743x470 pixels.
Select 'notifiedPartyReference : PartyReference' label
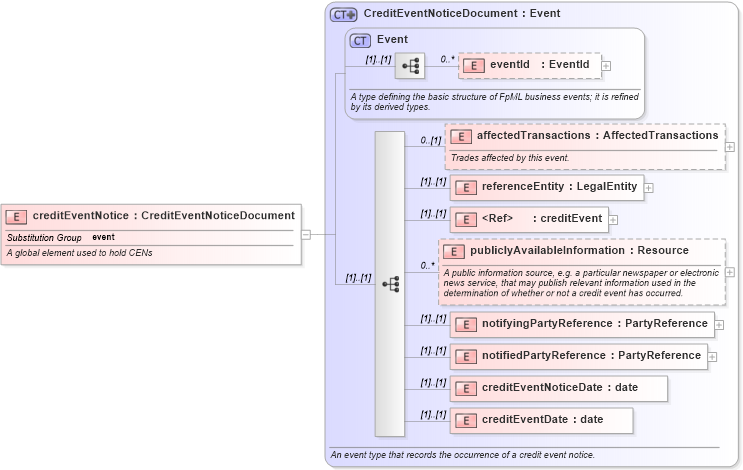point(591,355)
